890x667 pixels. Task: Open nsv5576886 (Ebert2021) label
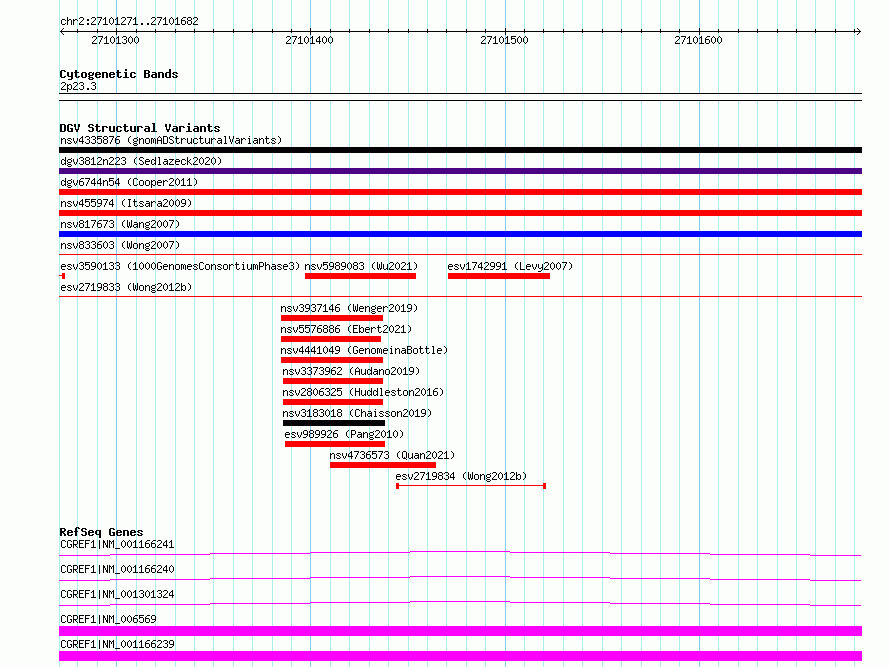click(346, 329)
